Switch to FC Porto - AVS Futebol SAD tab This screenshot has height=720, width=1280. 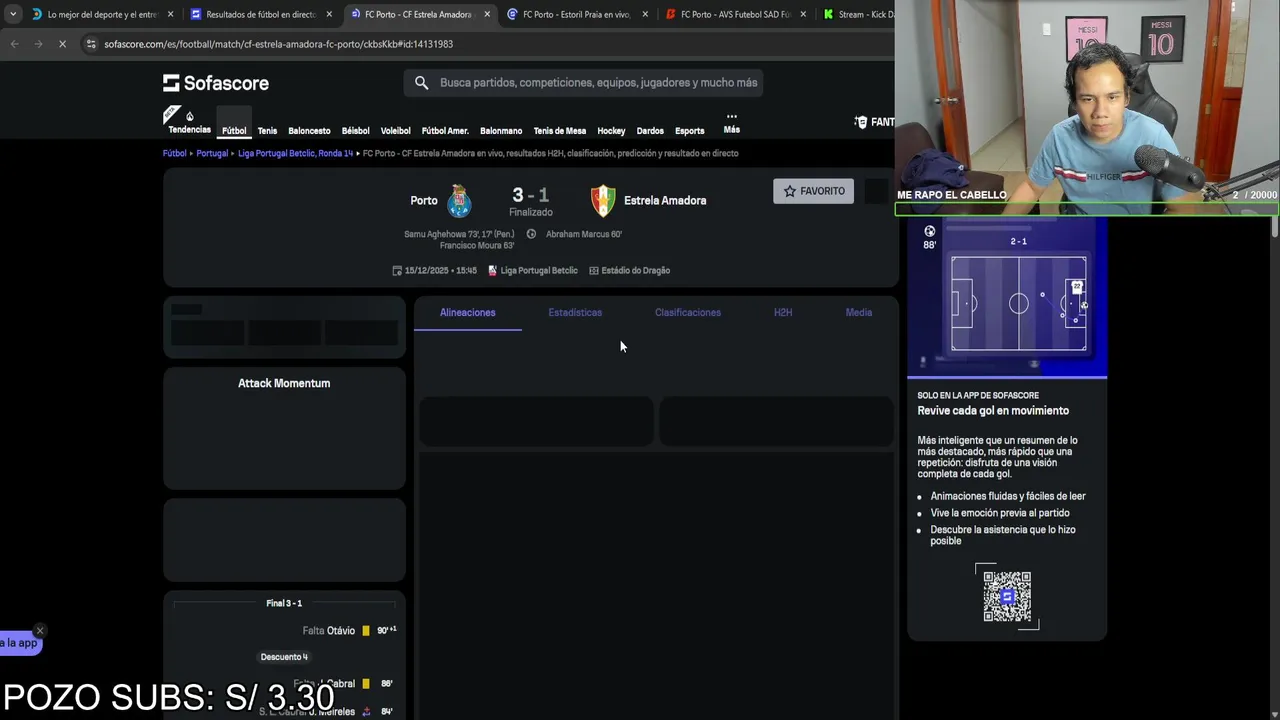735,15
